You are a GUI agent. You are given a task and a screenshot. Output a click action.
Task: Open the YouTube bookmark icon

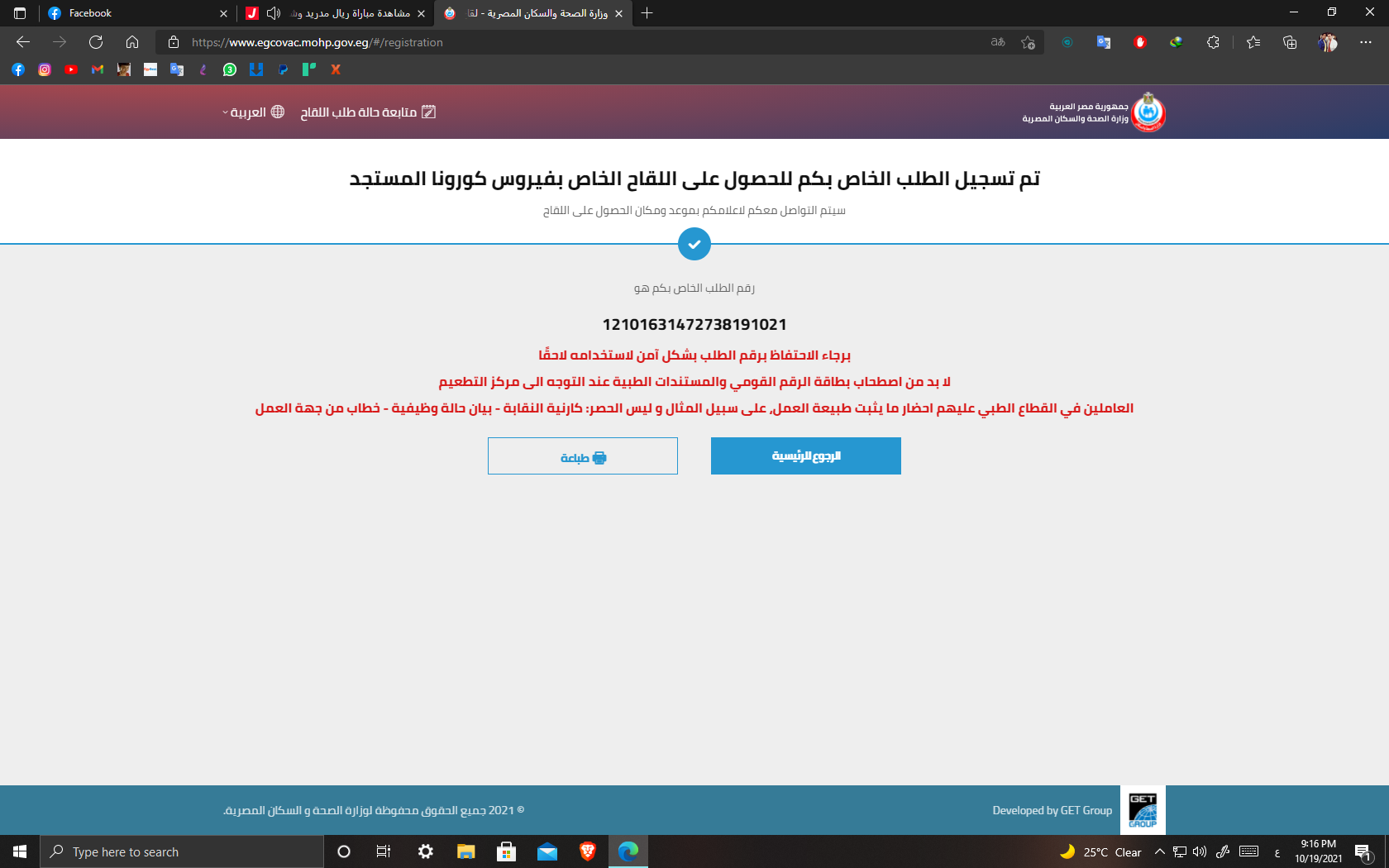click(71, 69)
